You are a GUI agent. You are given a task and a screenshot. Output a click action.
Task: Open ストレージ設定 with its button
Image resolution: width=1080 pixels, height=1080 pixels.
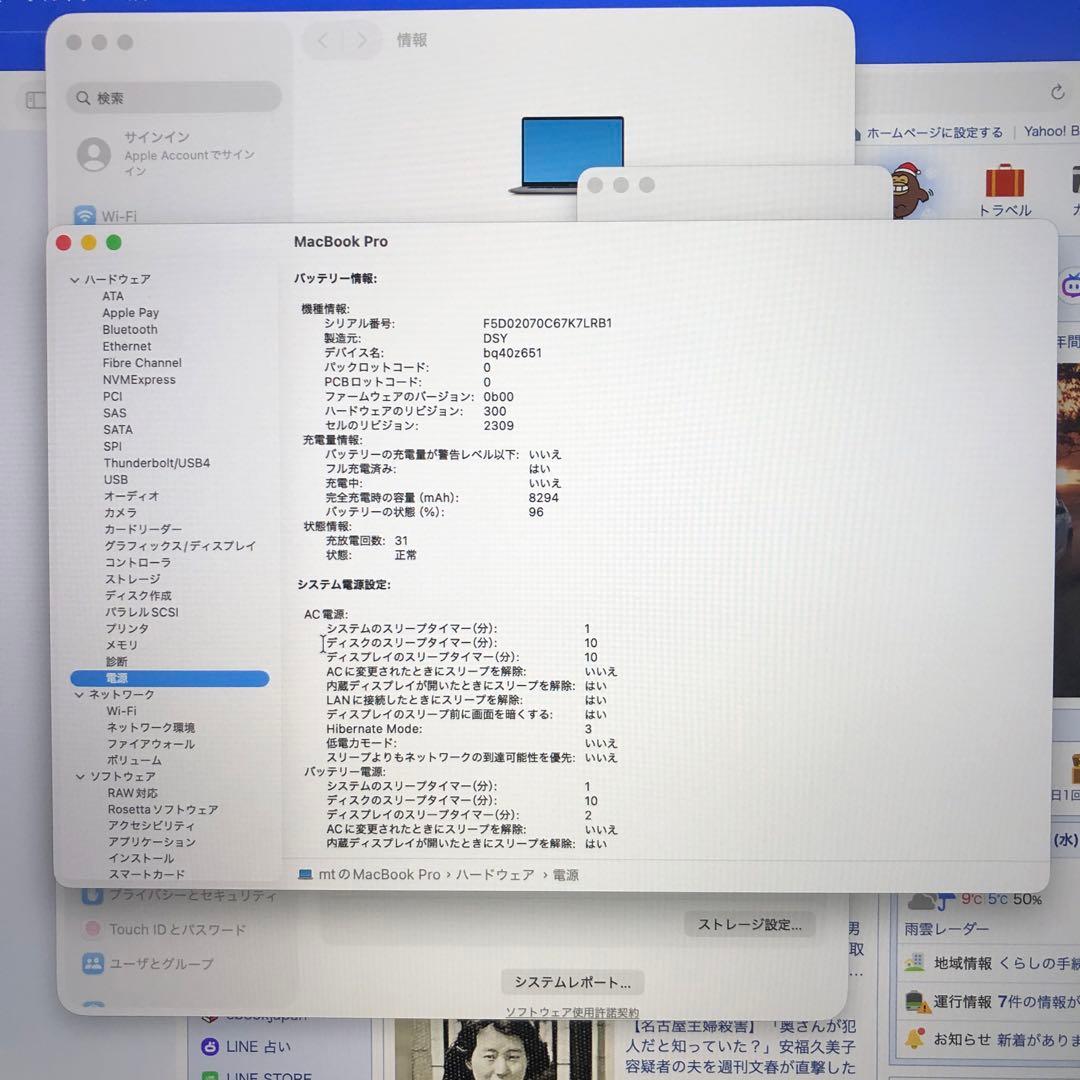click(750, 925)
